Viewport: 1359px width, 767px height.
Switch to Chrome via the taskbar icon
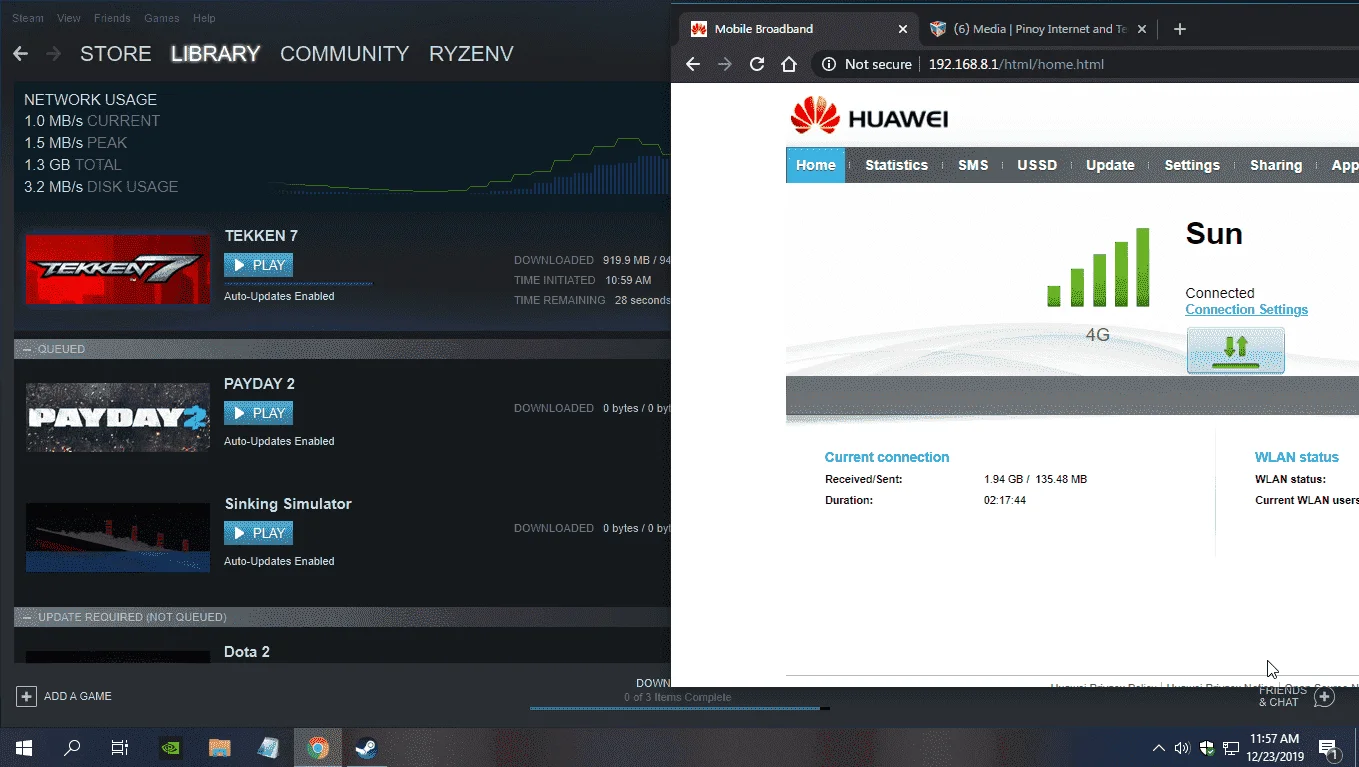(318, 747)
